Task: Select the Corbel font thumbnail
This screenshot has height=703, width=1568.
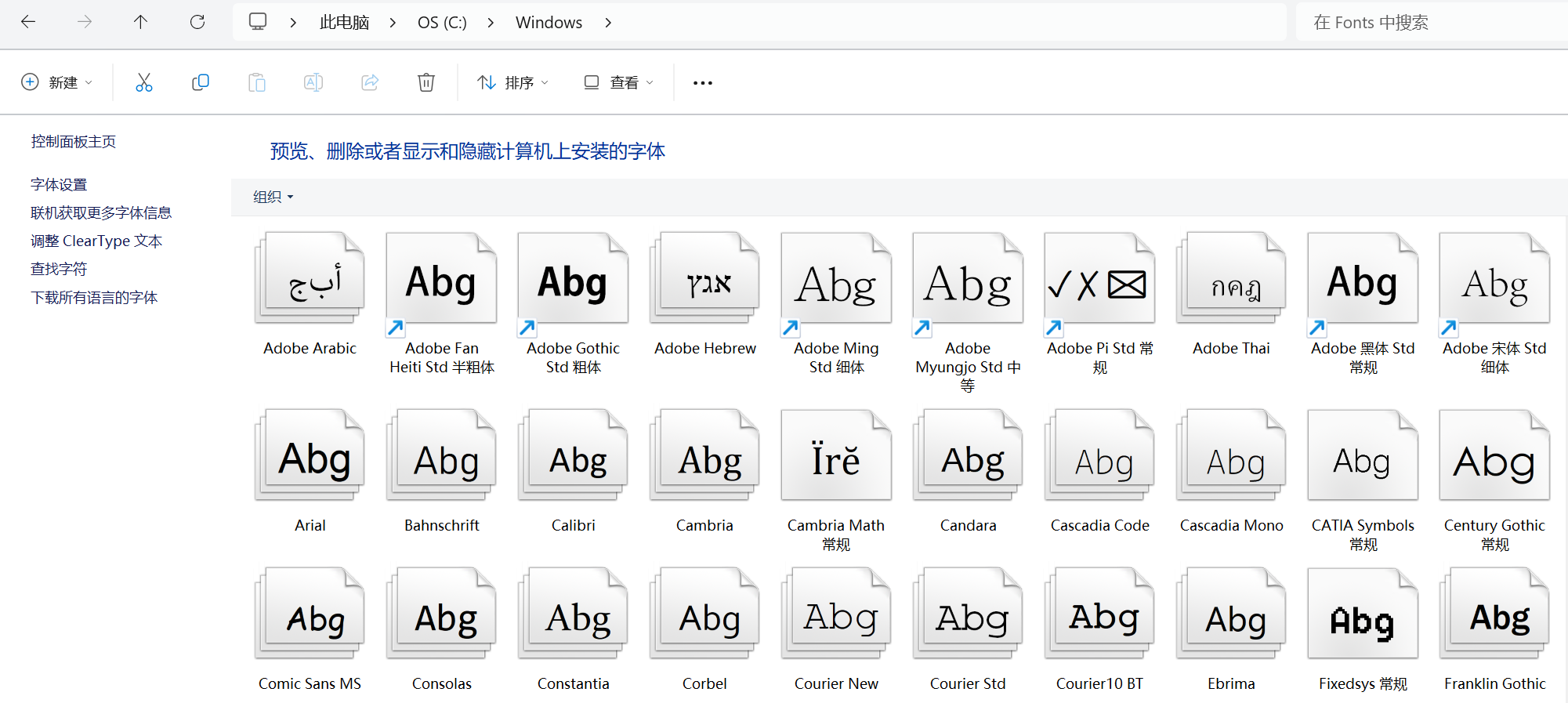Action: click(705, 614)
